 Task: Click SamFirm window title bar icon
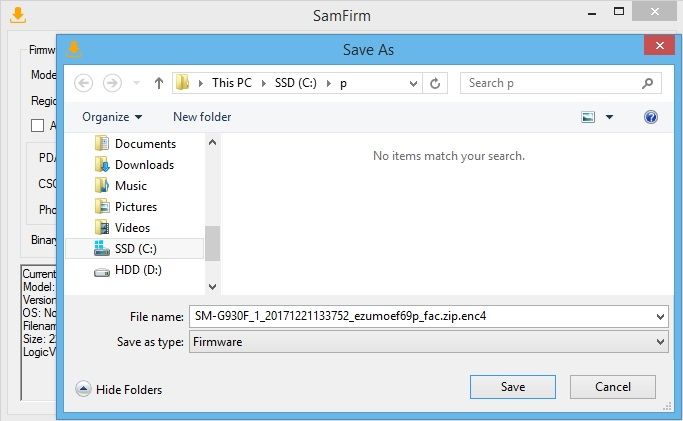(18, 15)
